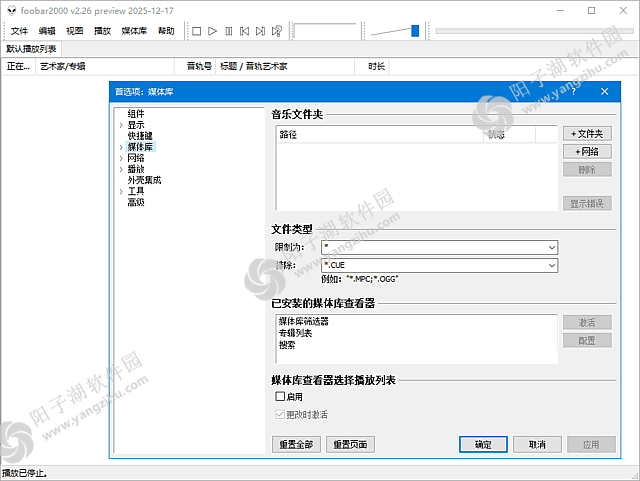Select the 默认播放列表 tab
The width and height of the screenshot is (640, 481).
click(31, 49)
